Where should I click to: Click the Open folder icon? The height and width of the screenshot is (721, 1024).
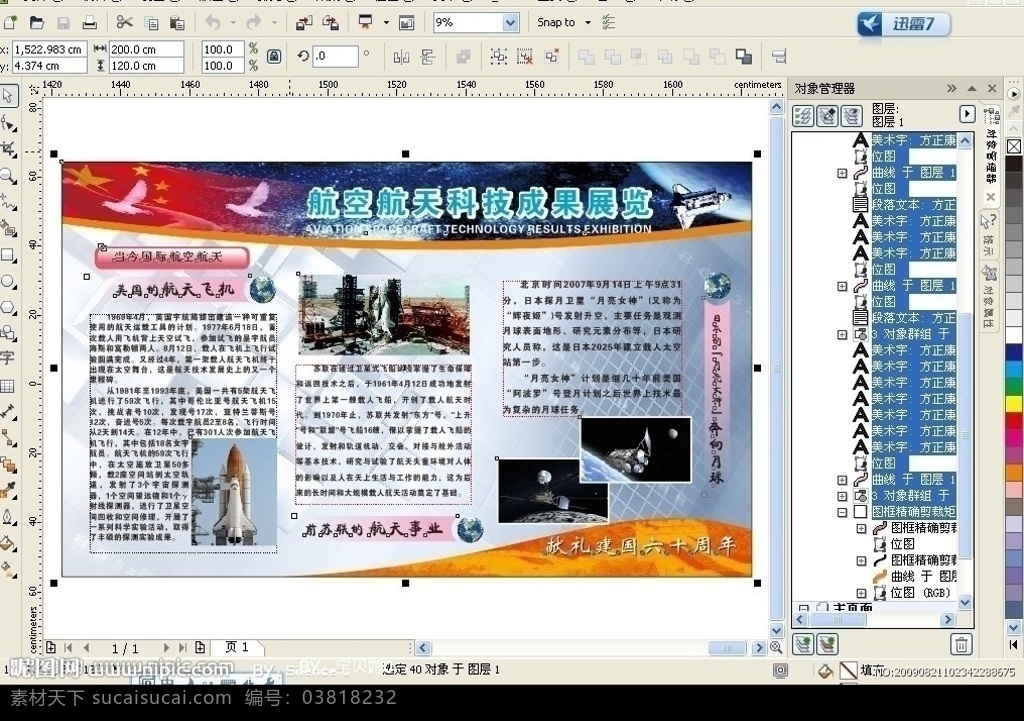pyautogui.click(x=37, y=23)
